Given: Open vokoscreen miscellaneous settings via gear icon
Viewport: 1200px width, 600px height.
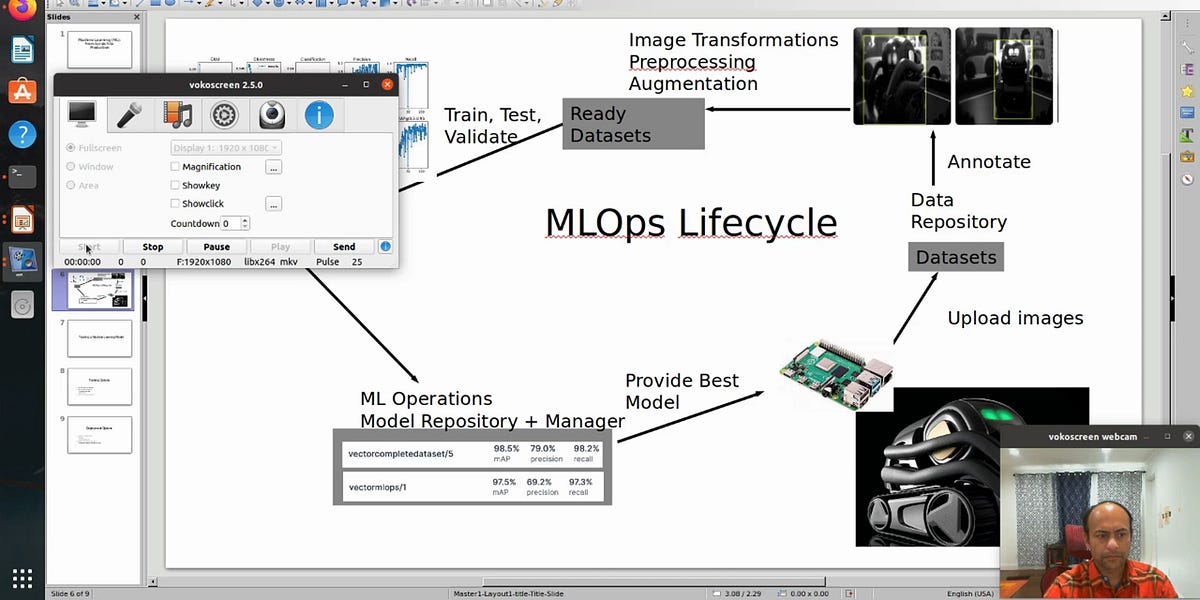Looking at the screenshot, I should coord(223,115).
